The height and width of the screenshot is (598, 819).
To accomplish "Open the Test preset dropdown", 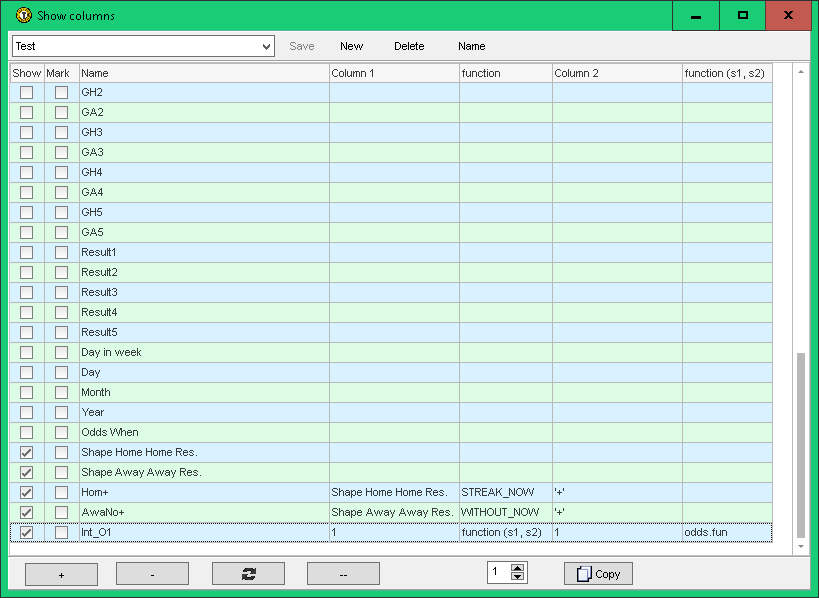I will (x=265, y=46).
